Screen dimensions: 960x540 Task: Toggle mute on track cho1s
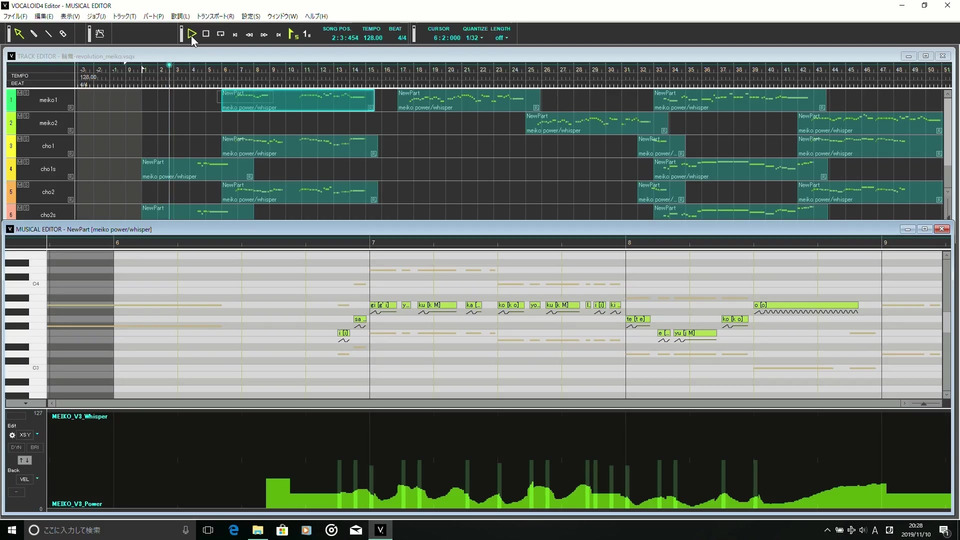[20, 162]
